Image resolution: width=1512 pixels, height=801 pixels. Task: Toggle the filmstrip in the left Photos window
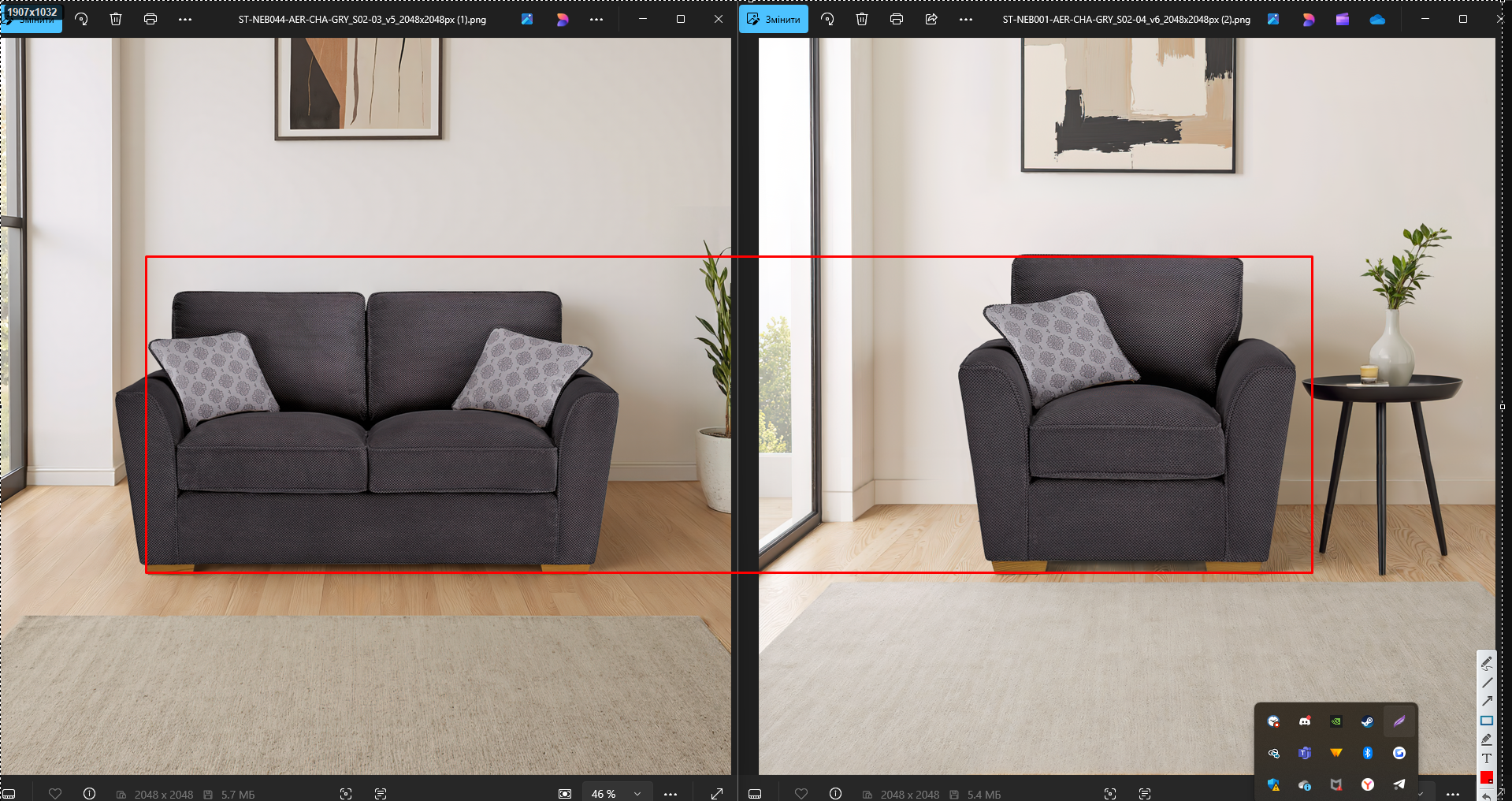[9, 794]
